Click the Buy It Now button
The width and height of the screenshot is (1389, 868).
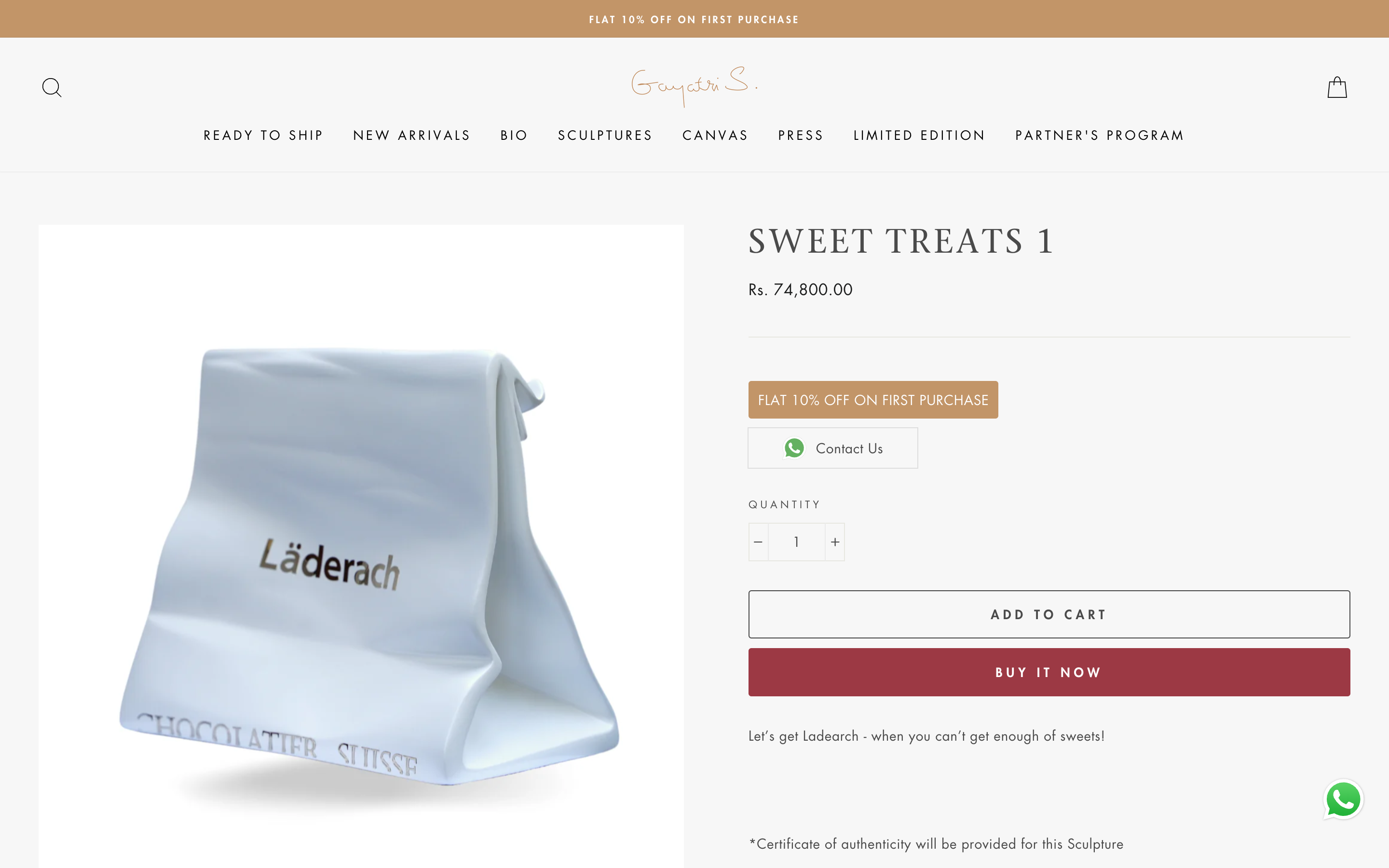(1049, 672)
